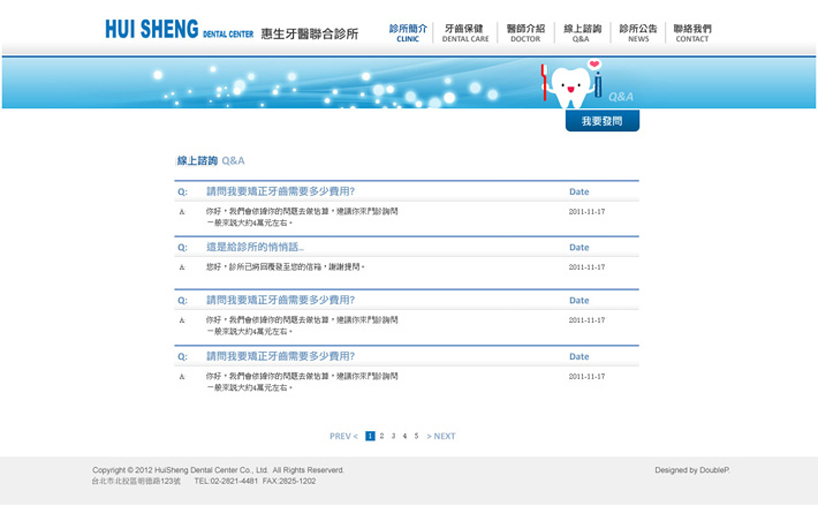Image resolution: width=818 pixels, height=506 pixels.
Task: Open the 診所簡介 CLINIC menu item
Action: click(408, 33)
